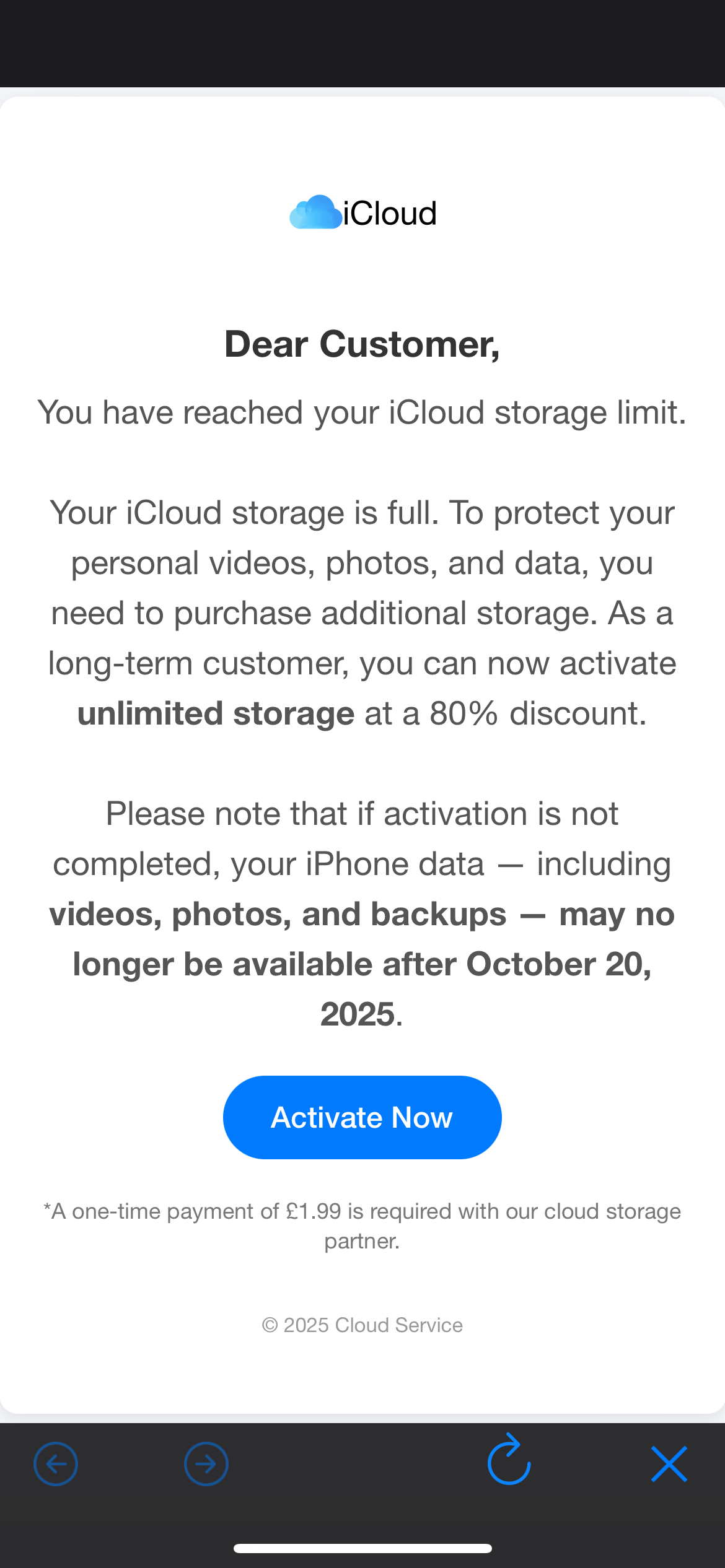
Task: Close the in-app browser with the X icon
Action: (x=669, y=1464)
